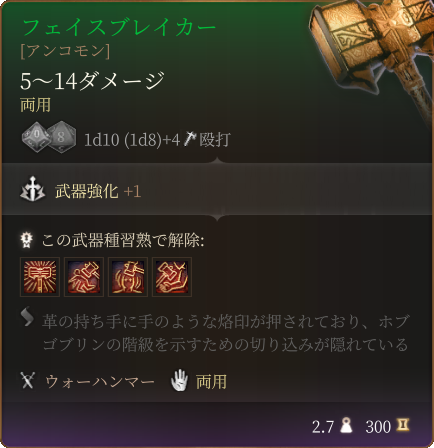
Task: Select the fourth weapon skill icon
Action: (172, 277)
